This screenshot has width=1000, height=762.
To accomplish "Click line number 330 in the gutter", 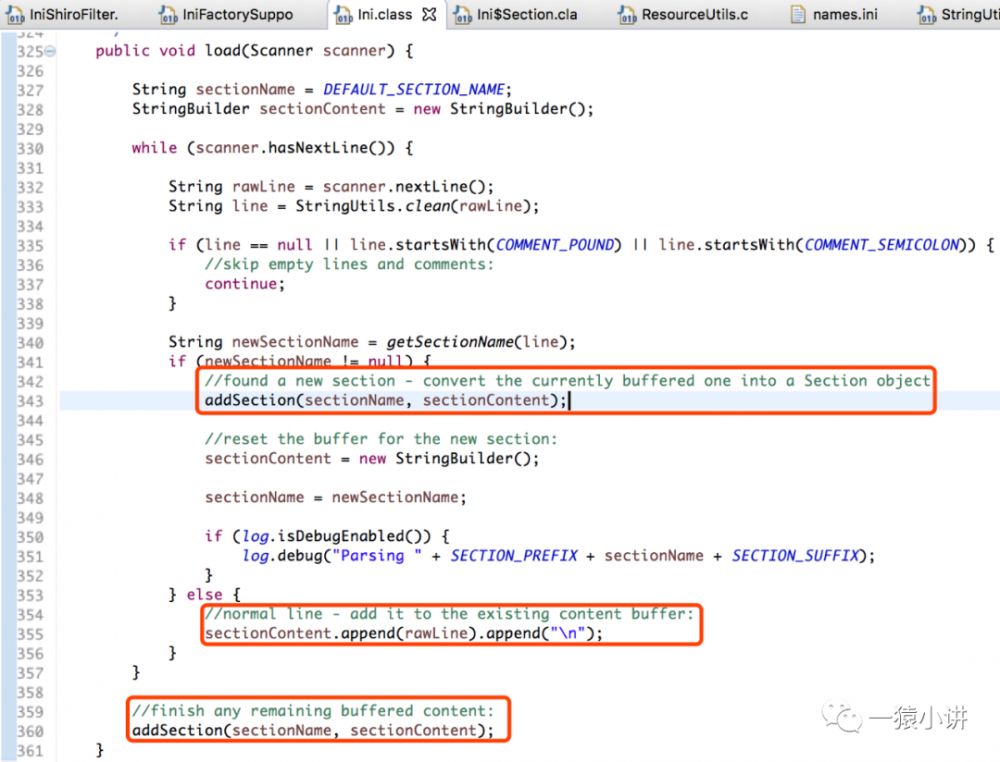I will coord(30,149).
